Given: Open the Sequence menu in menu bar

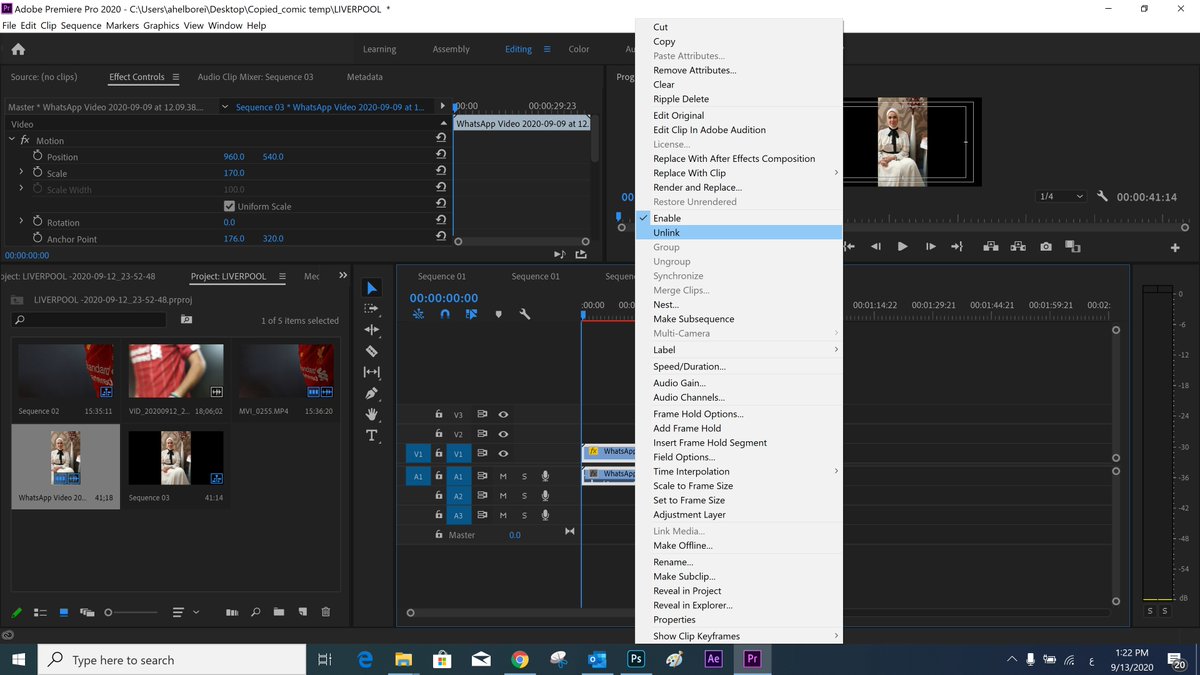Looking at the screenshot, I should (81, 25).
